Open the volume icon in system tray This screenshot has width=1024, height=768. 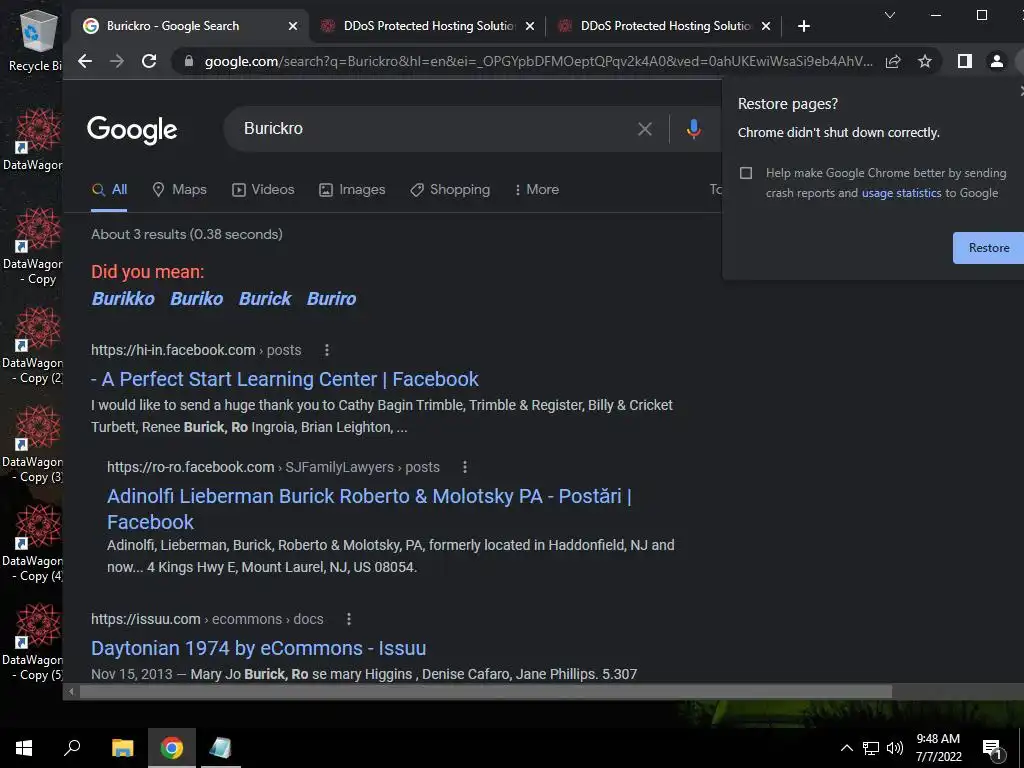pyautogui.click(x=895, y=748)
